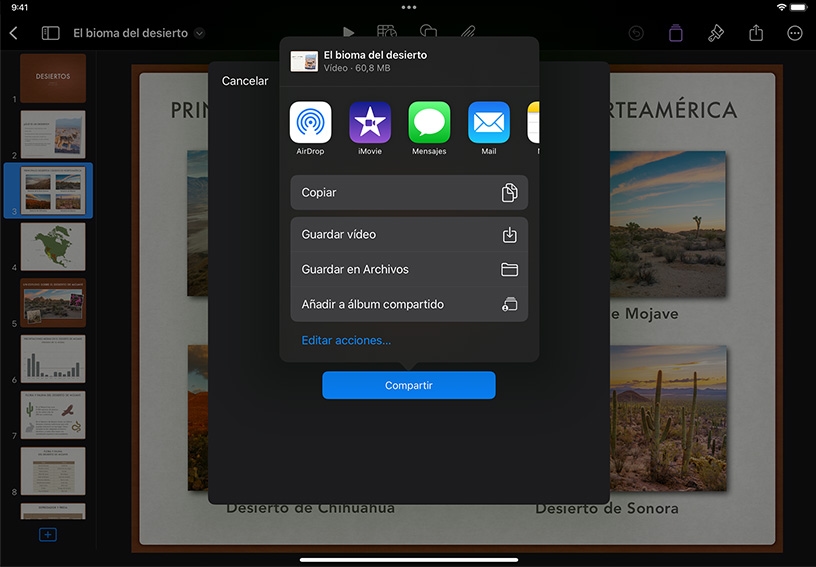Screen dimensions: 816x567
Task: Choose the Mail app icon
Action: (489, 122)
